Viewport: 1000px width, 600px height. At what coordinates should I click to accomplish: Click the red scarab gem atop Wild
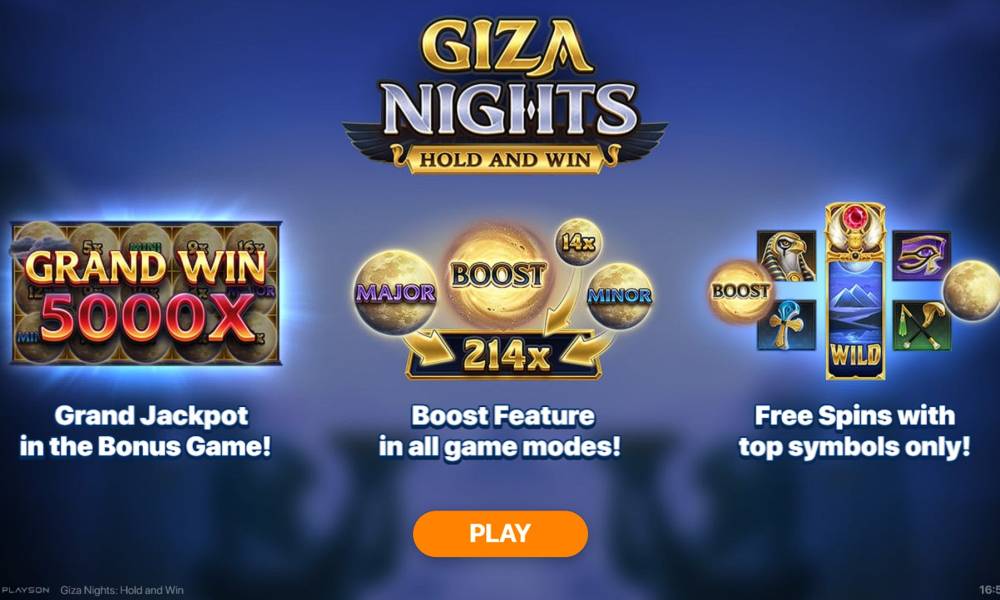point(855,220)
